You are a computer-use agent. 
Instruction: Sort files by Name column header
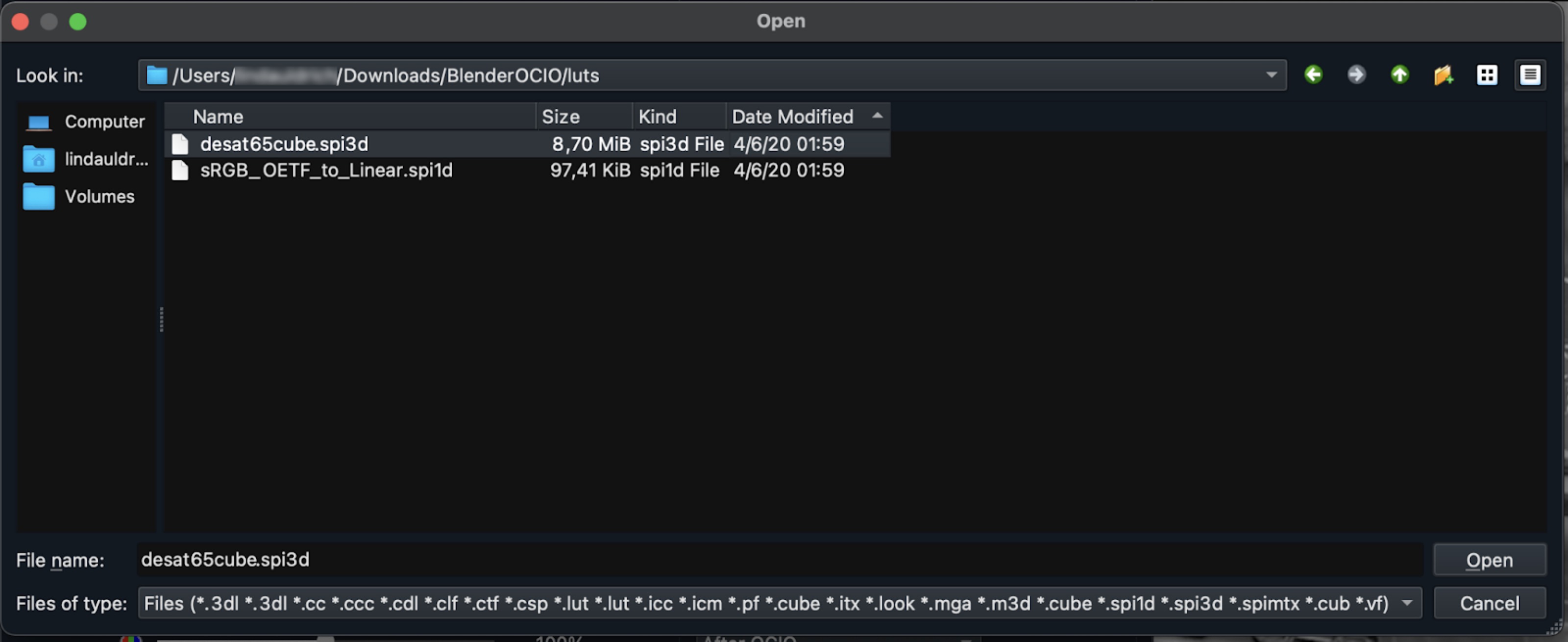350,116
